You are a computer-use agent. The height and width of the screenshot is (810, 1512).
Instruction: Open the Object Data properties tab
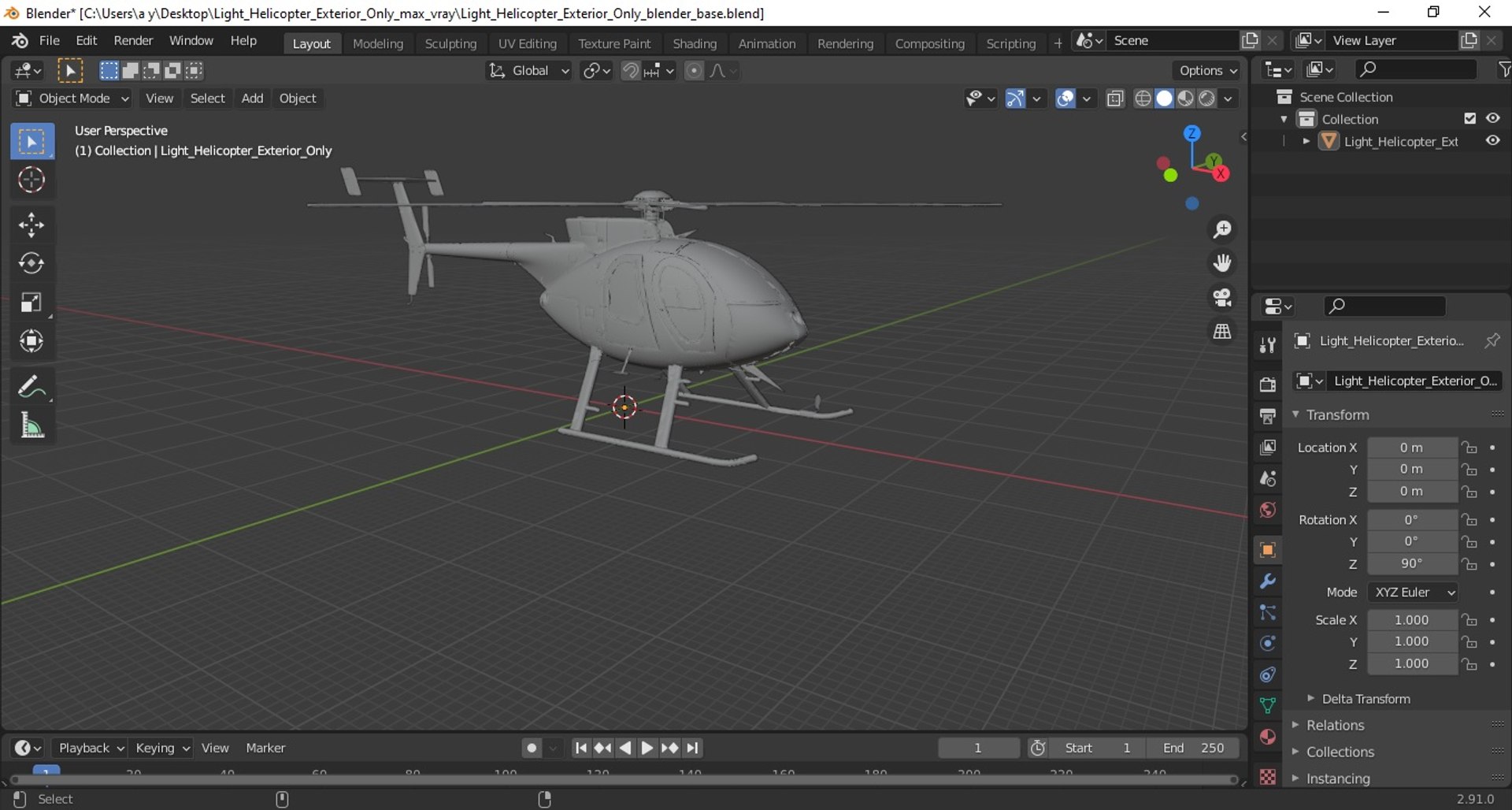[x=1267, y=706]
